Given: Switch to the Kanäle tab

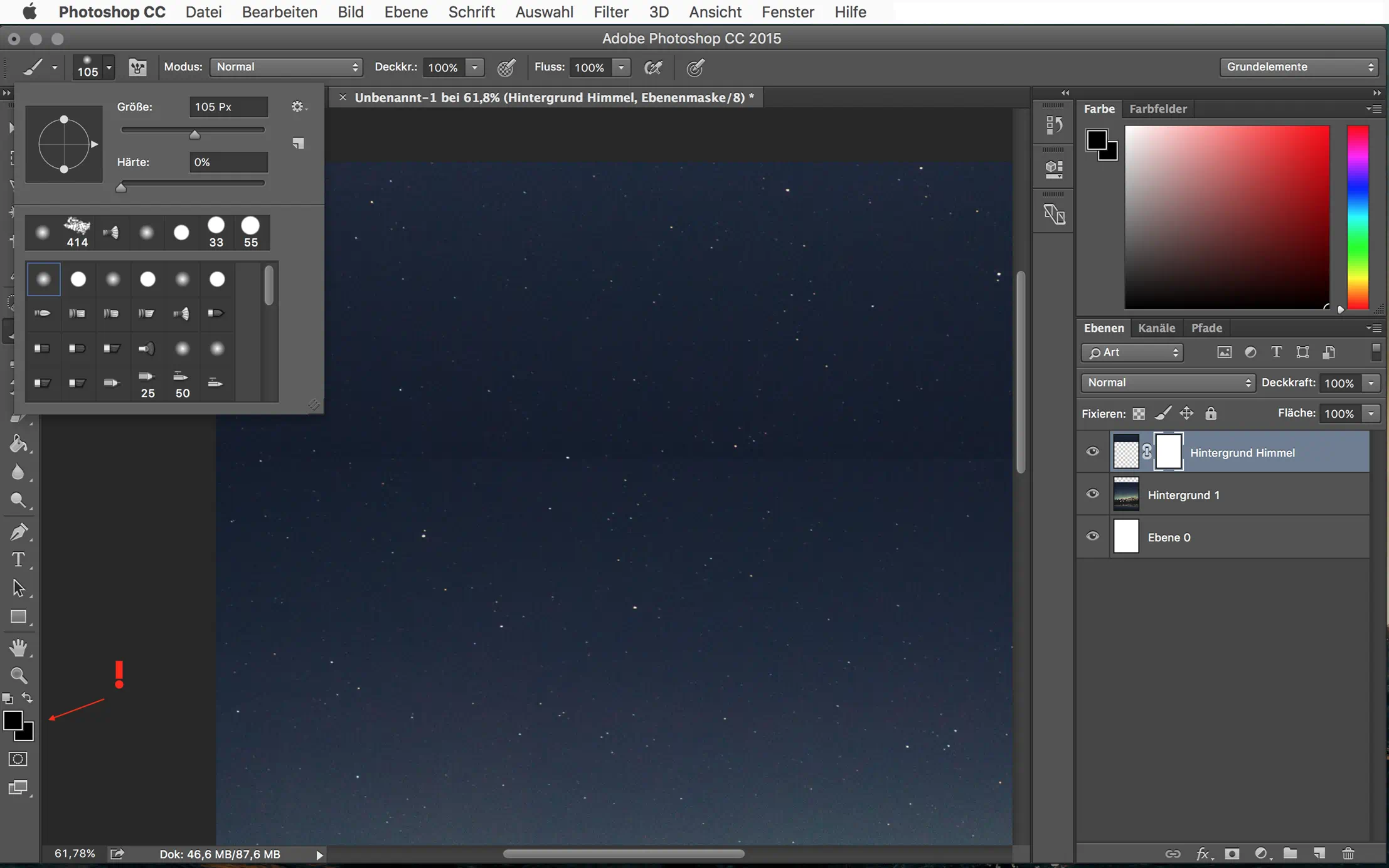Looking at the screenshot, I should [x=1156, y=328].
